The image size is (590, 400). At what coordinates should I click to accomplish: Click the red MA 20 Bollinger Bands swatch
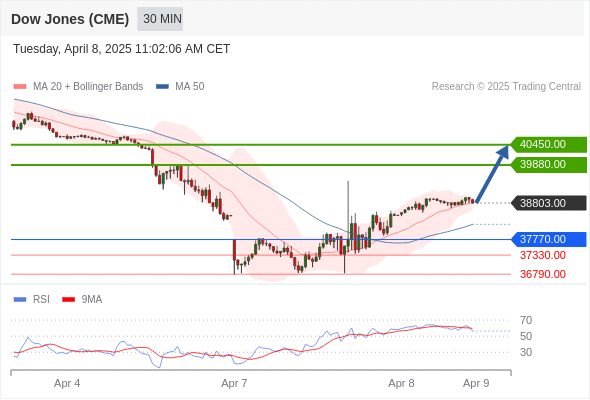[20, 87]
